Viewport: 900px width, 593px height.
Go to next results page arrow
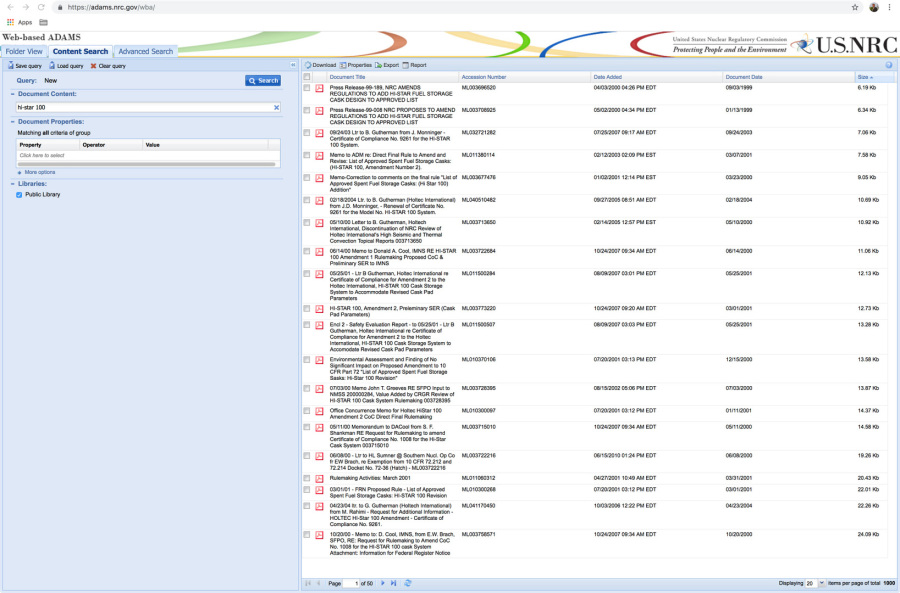(381, 583)
